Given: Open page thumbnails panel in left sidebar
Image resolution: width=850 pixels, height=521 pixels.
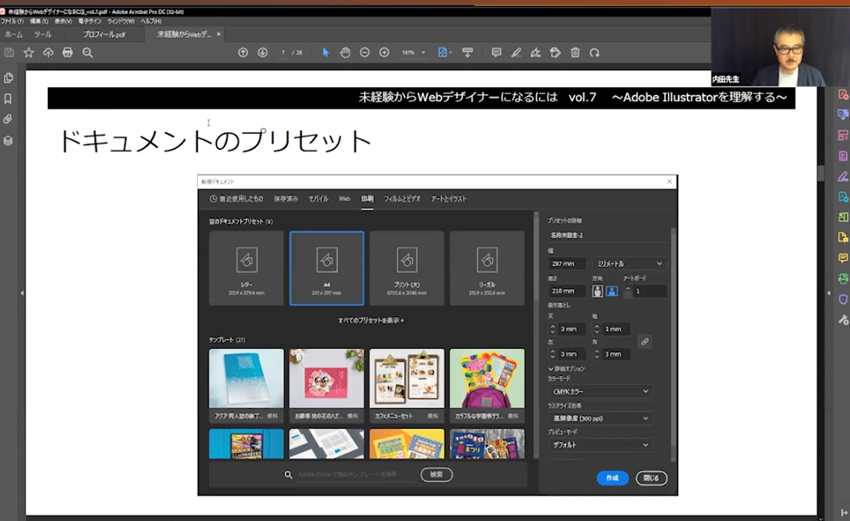Looking at the screenshot, I should [x=8, y=78].
